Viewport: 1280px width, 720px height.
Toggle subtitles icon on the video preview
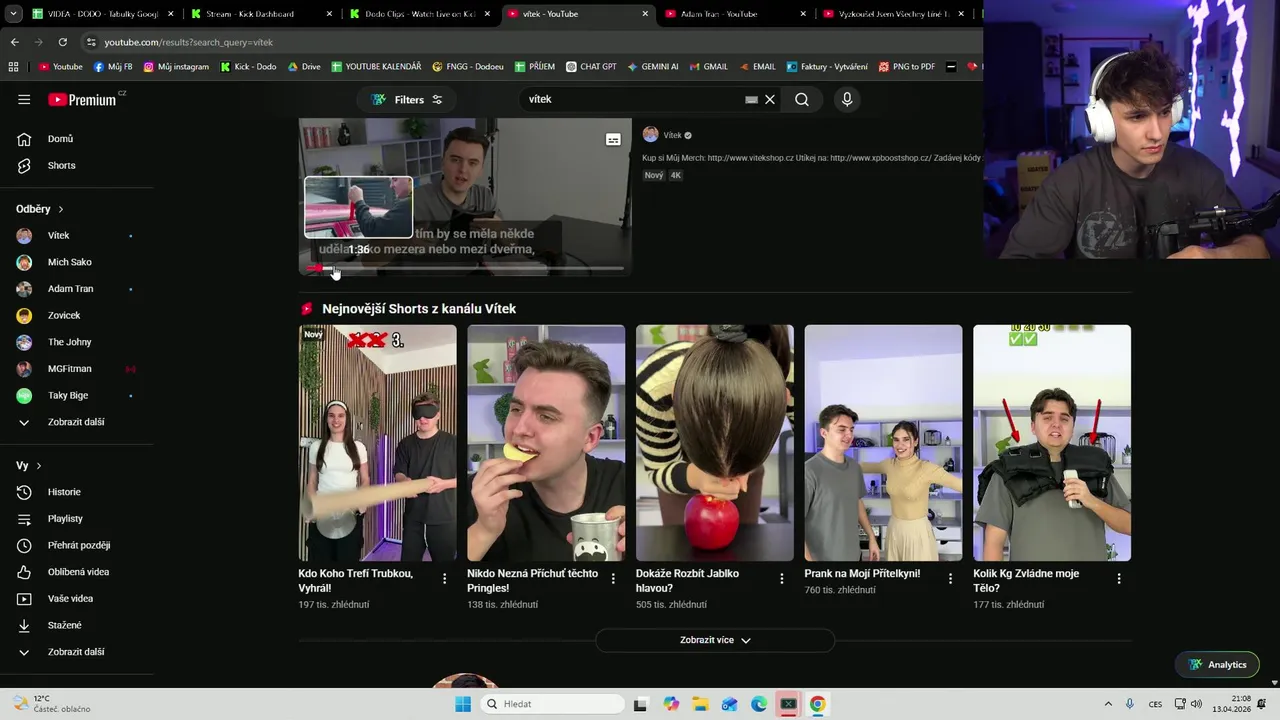pyautogui.click(x=613, y=139)
